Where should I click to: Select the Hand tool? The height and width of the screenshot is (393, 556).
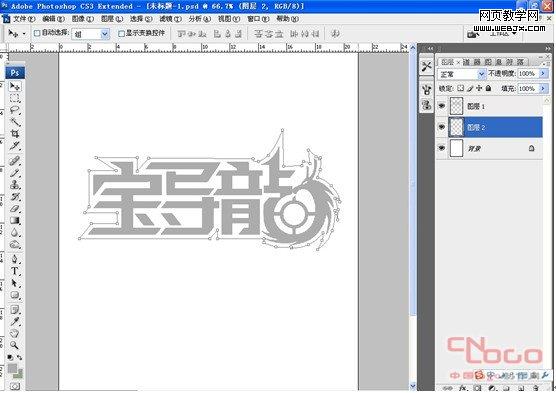[x=15, y=333]
